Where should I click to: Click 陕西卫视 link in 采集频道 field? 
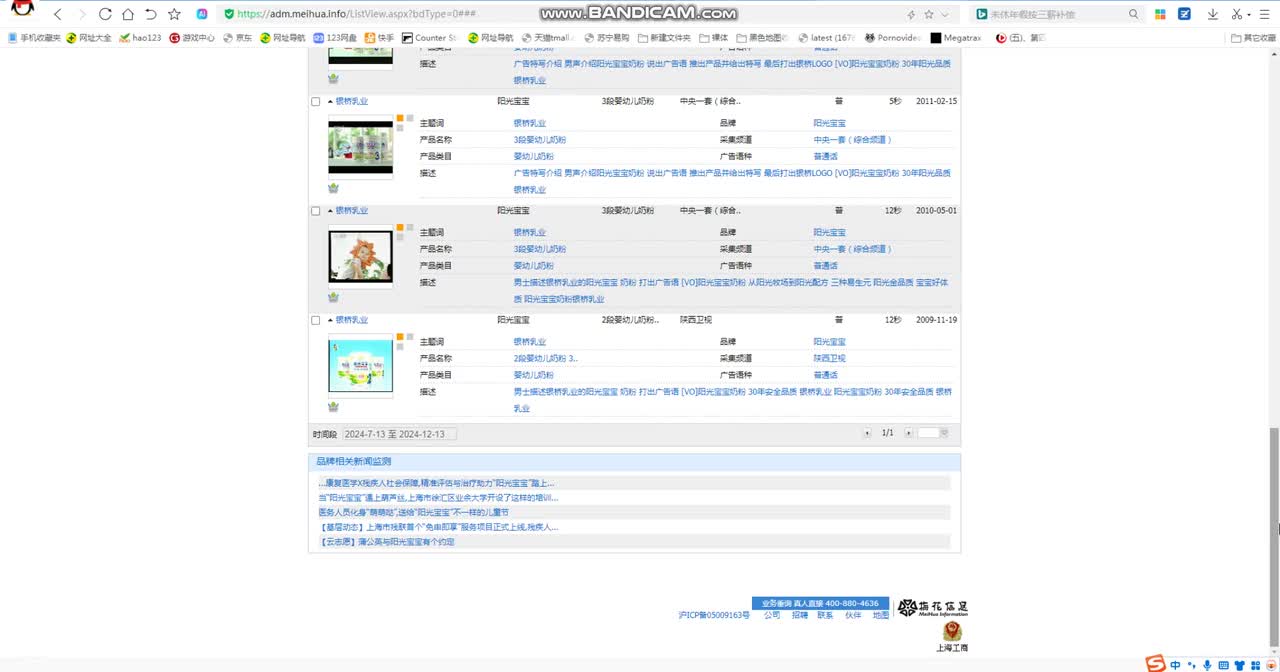(829, 358)
